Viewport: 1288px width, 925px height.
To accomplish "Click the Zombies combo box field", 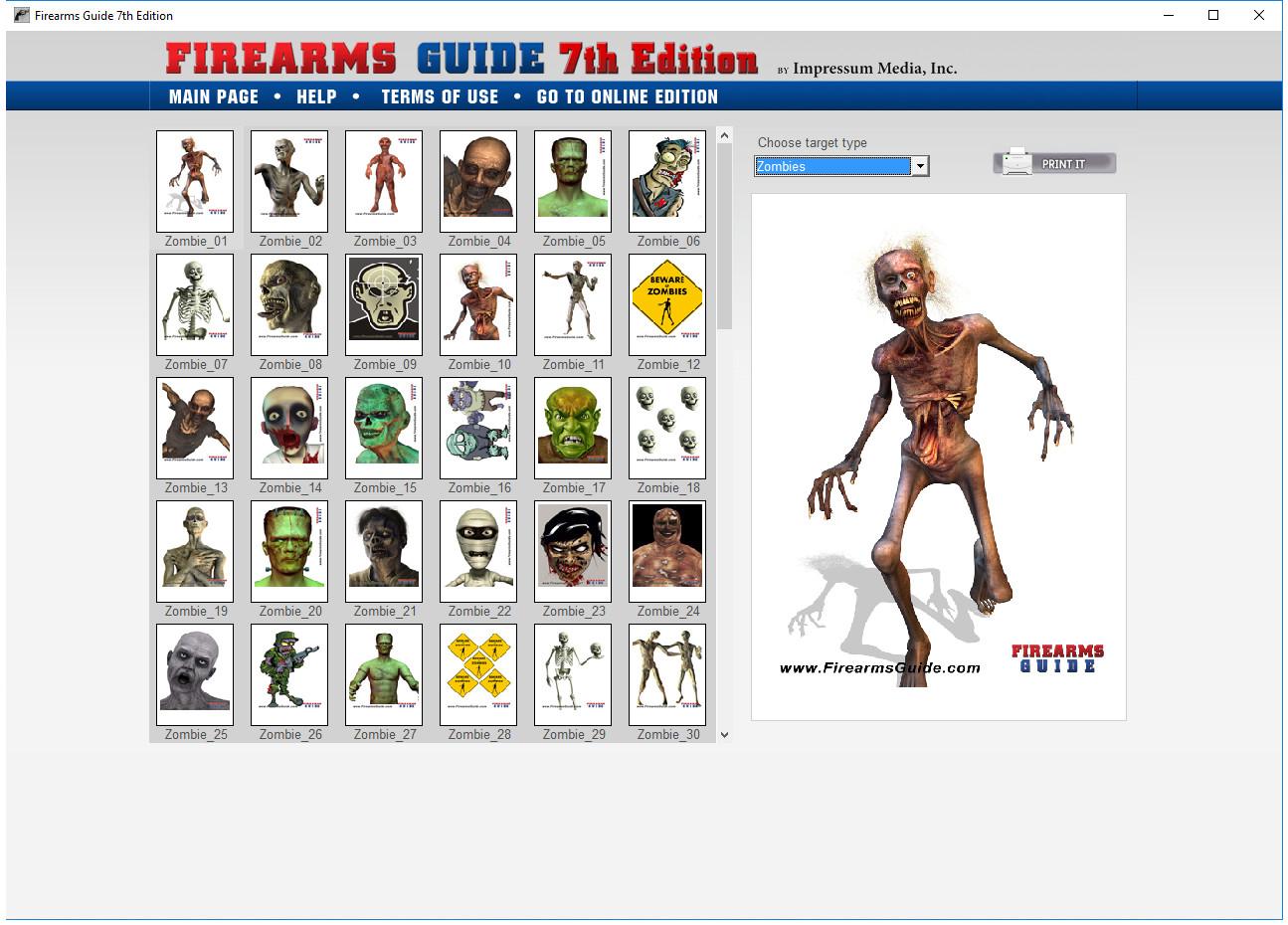I will coord(832,166).
